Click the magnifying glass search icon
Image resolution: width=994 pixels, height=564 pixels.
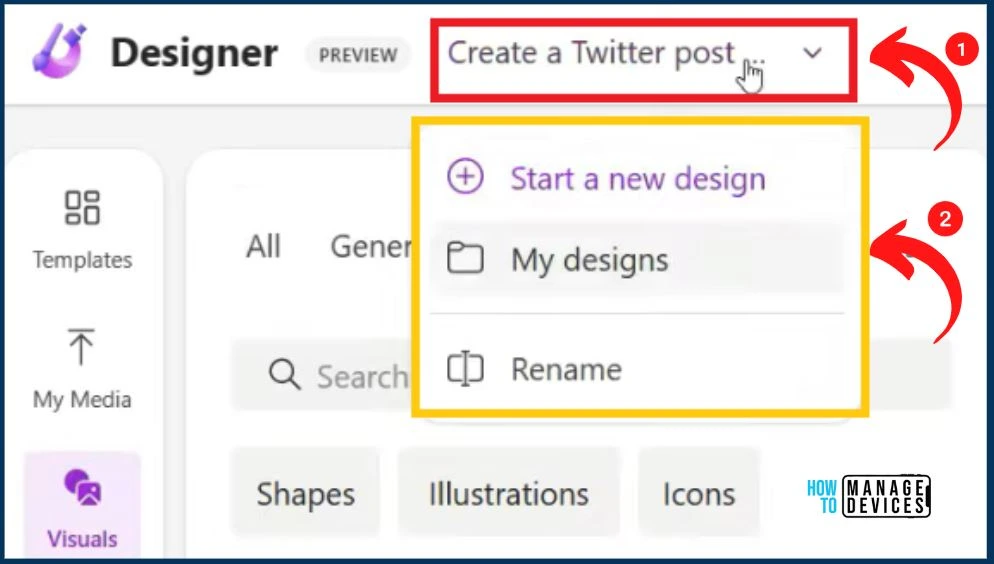tap(285, 375)
